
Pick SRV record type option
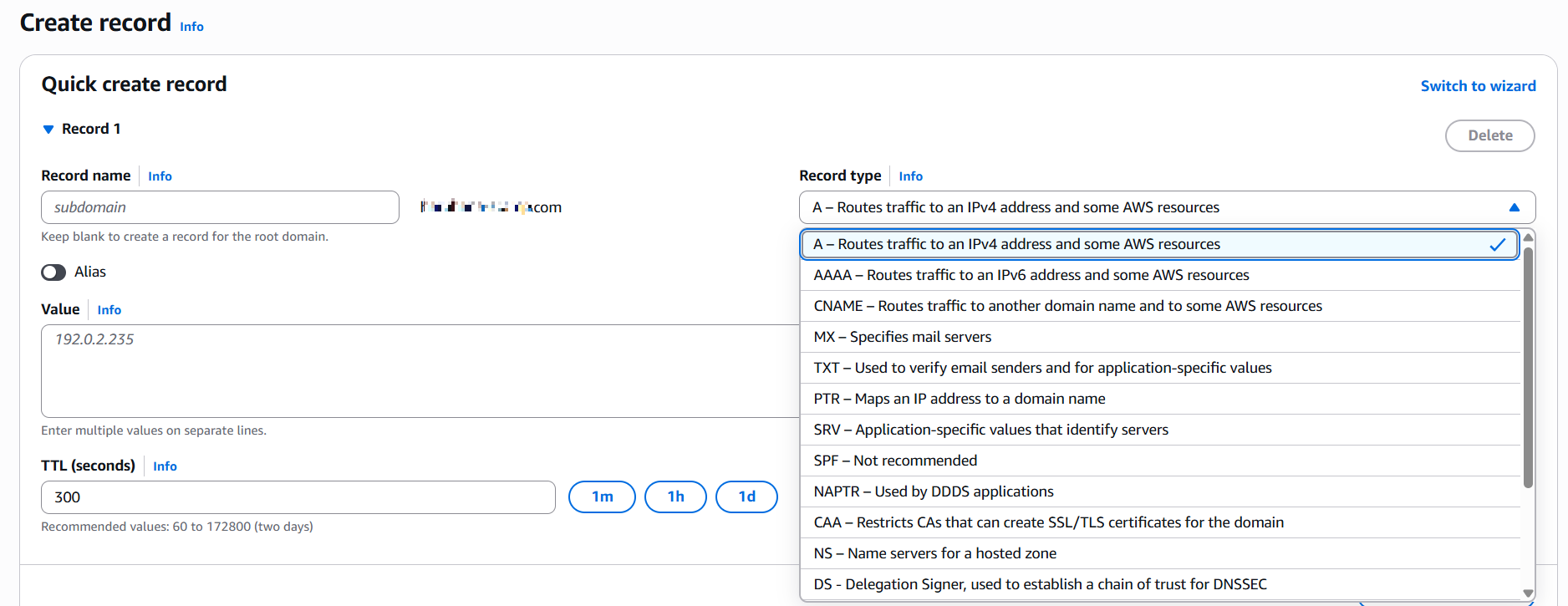point(1160,430)
